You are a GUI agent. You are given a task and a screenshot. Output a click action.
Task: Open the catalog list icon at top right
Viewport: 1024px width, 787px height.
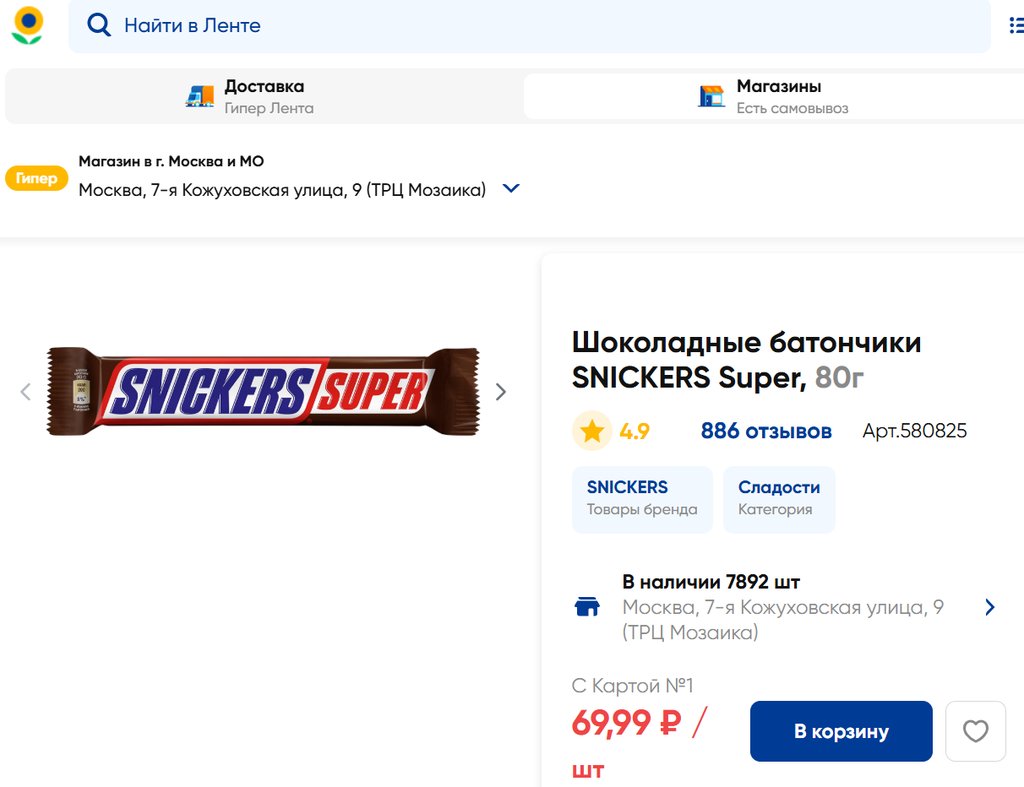[x=1016, y=25]
